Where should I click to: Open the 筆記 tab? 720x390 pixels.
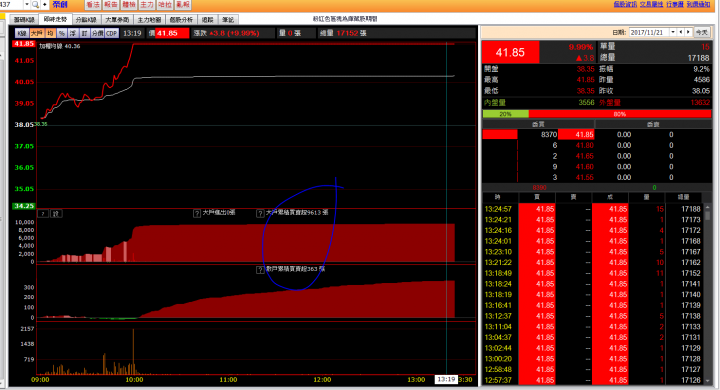[x=228, y=20]
